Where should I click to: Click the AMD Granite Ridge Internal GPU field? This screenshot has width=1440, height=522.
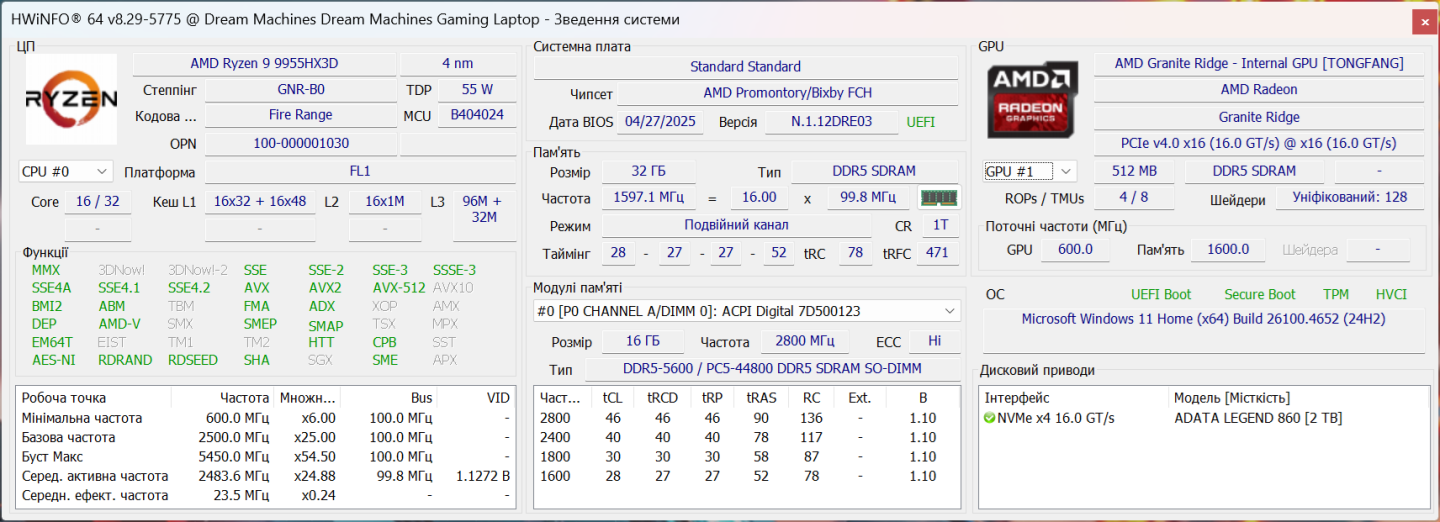(x=1259, y=63)
